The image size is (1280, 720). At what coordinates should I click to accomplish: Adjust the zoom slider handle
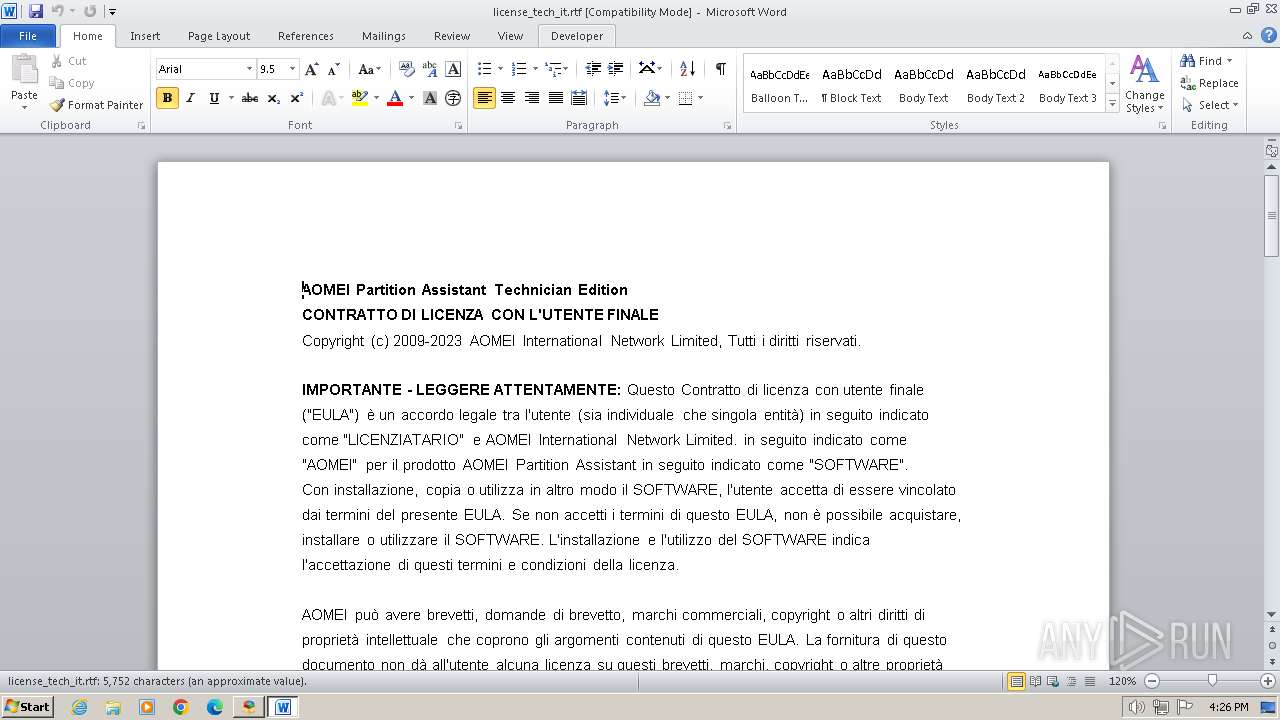[1212, 681]
